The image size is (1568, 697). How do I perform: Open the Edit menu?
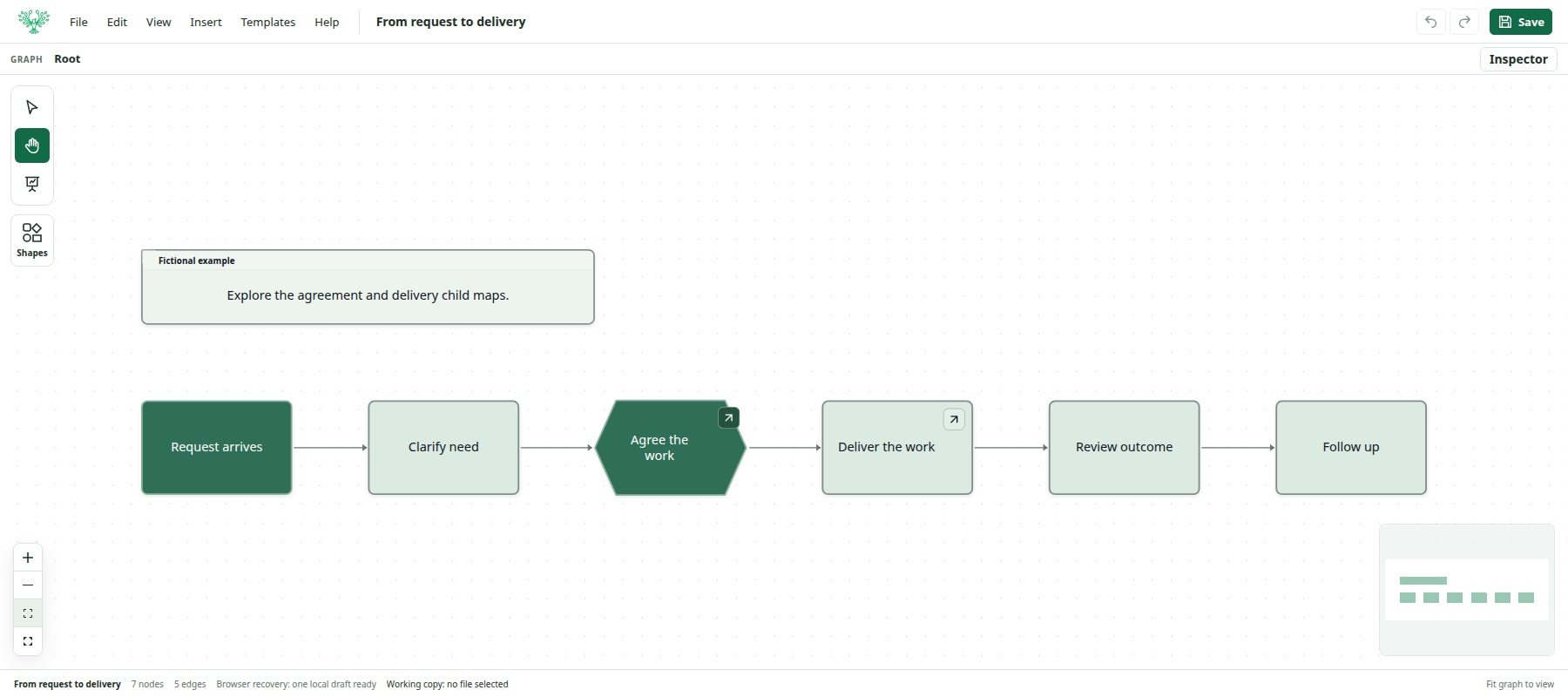coord(117,22)
